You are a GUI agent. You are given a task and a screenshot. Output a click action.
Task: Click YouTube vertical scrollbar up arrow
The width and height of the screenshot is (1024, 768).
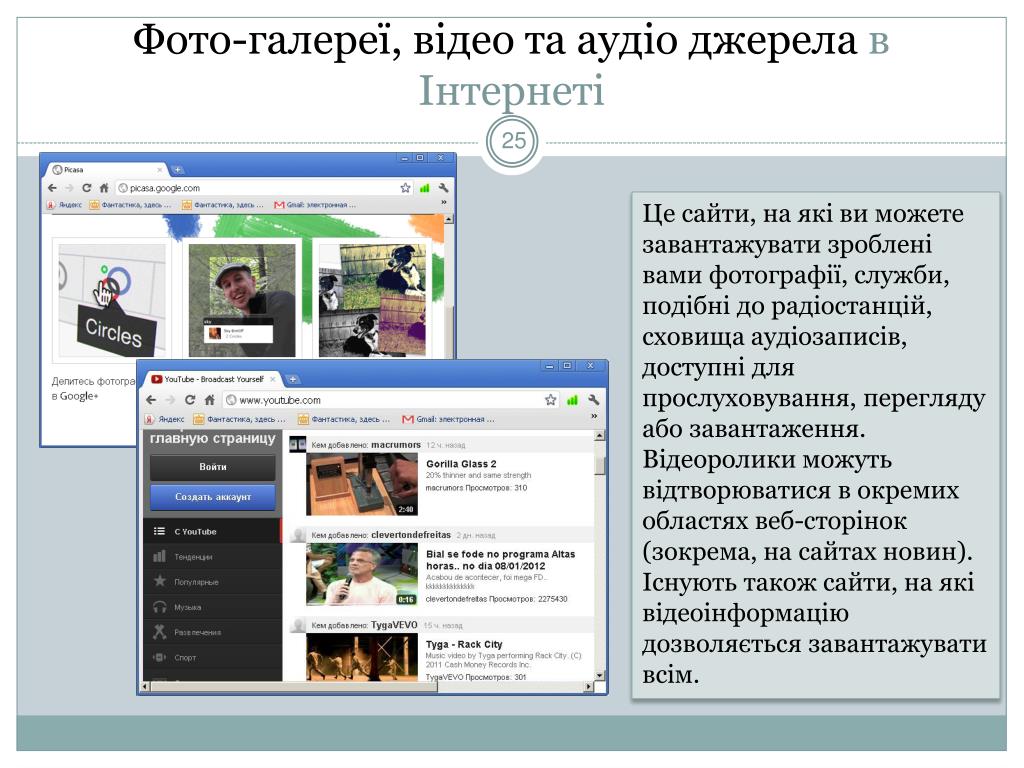(600, 436)
